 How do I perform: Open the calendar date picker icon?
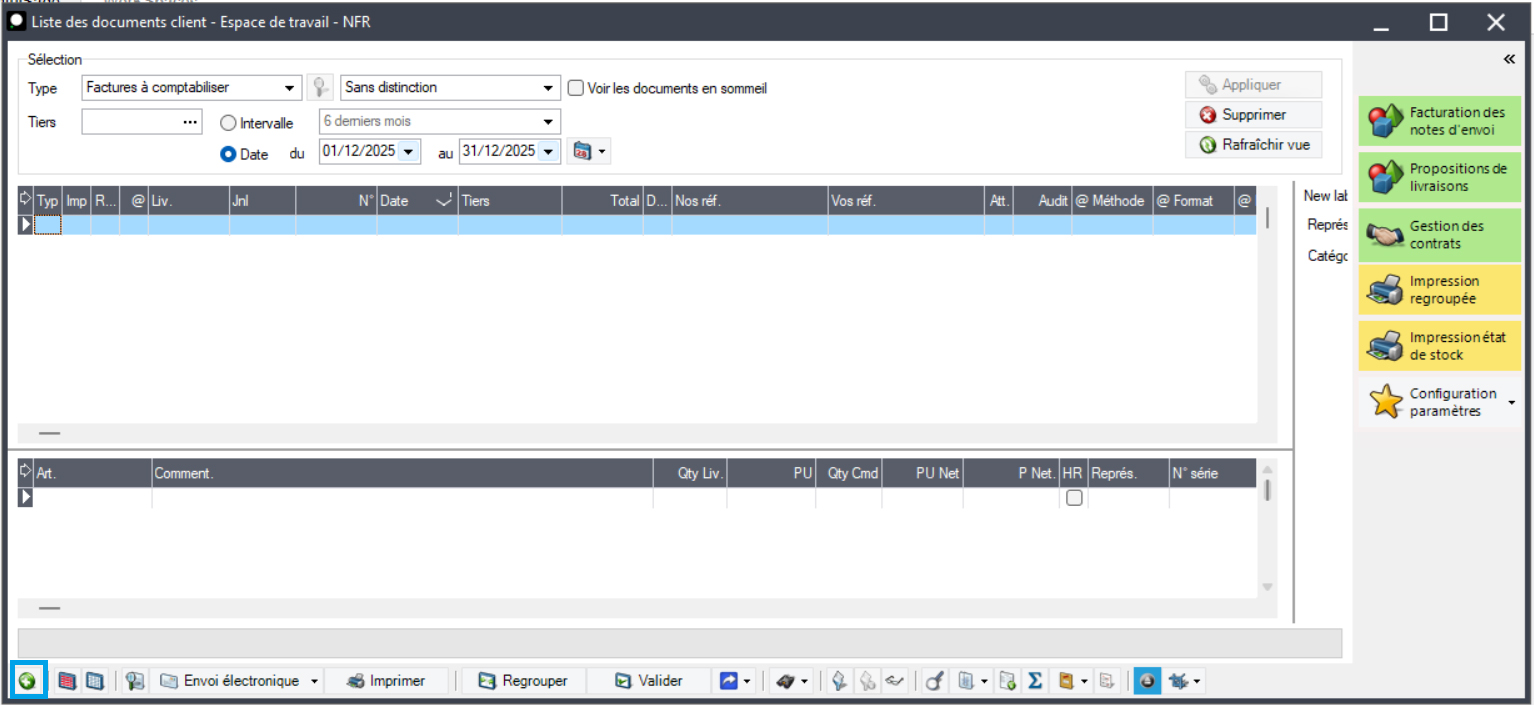click(x=583, y=152)
